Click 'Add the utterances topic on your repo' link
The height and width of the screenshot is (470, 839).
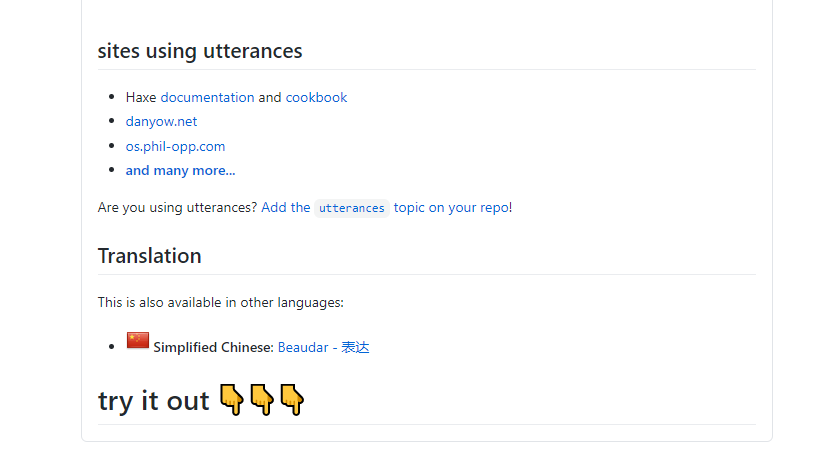tap(386, 208)
